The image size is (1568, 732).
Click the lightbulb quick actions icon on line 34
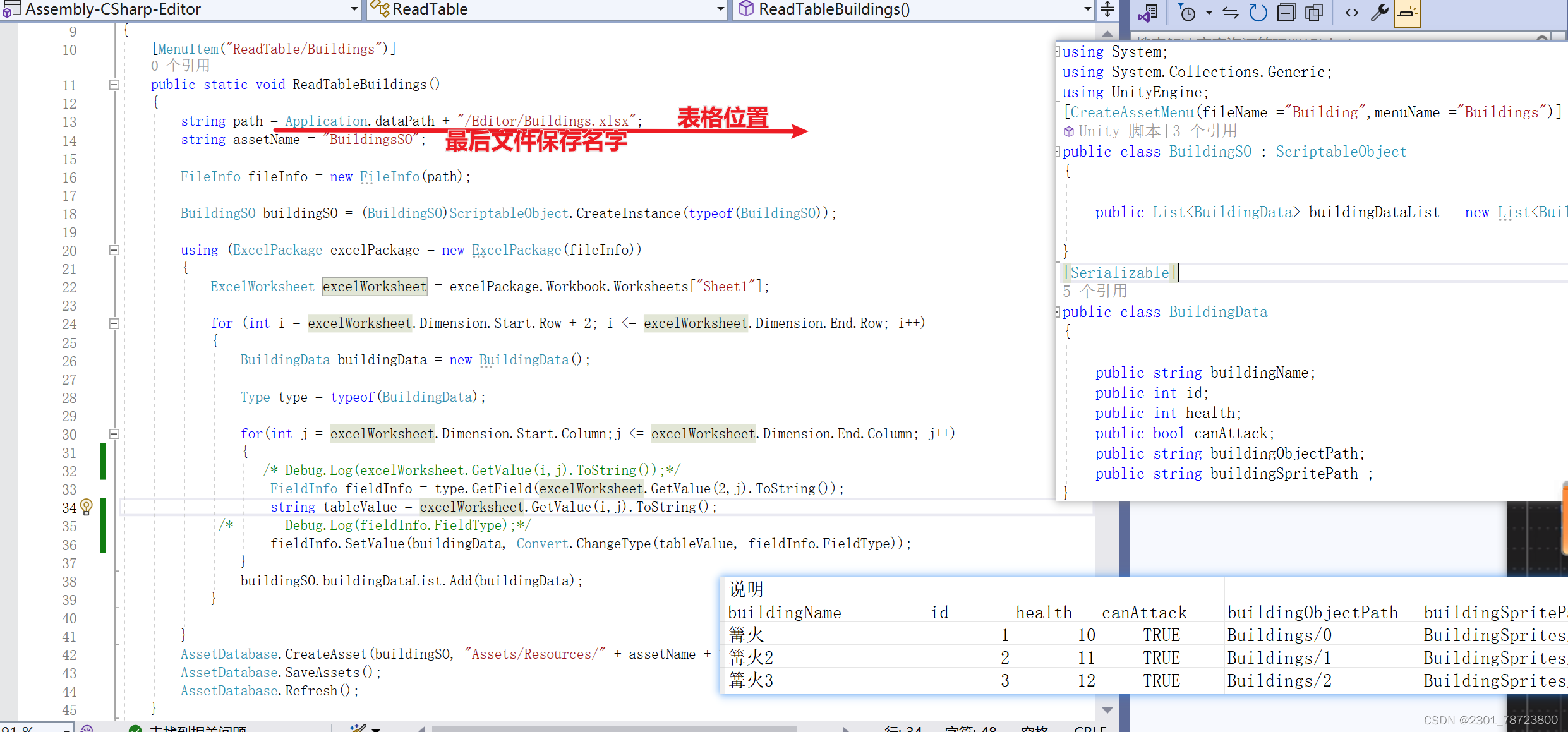point(87,507)
